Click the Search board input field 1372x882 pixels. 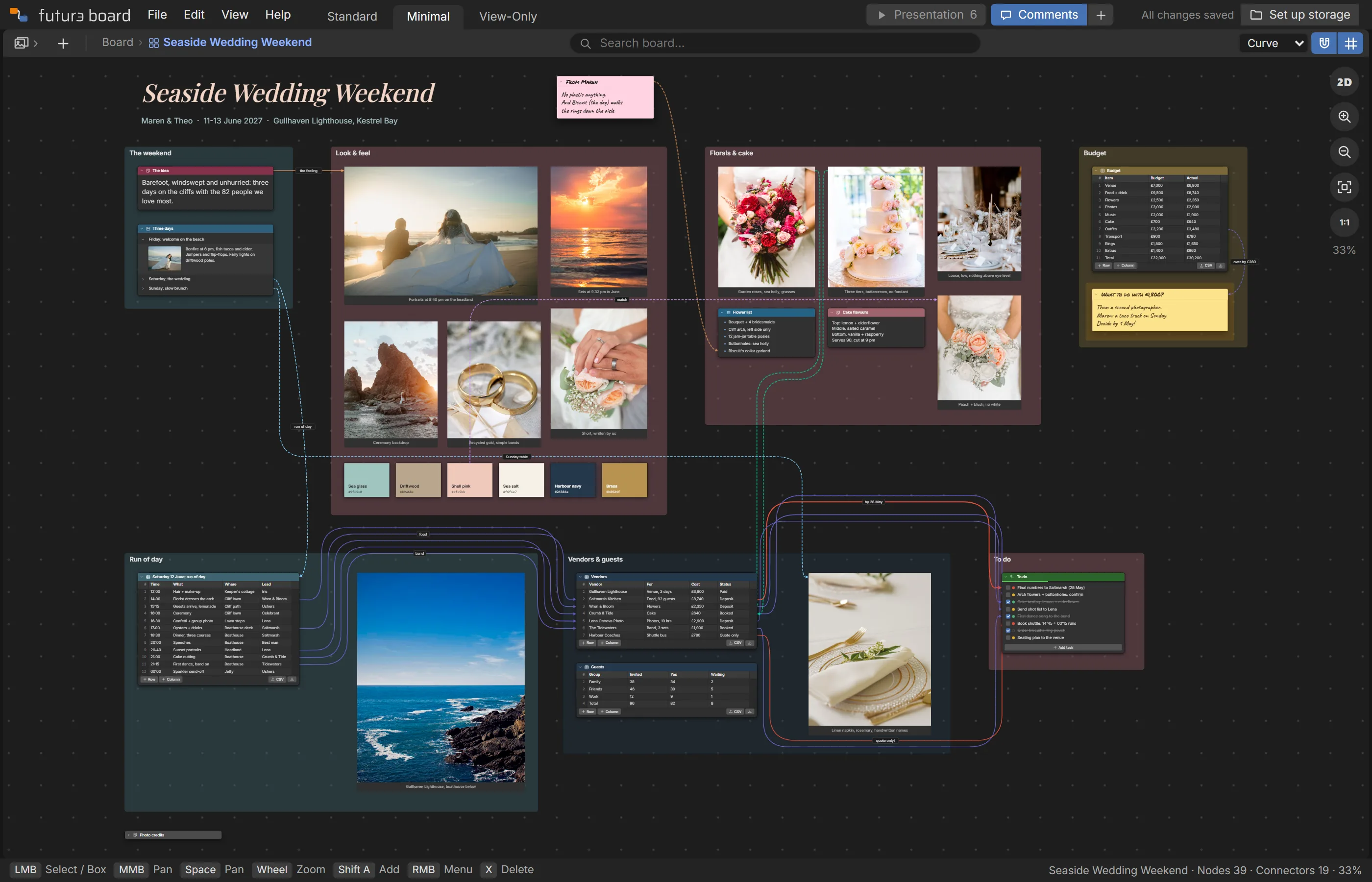coord(775,43)
